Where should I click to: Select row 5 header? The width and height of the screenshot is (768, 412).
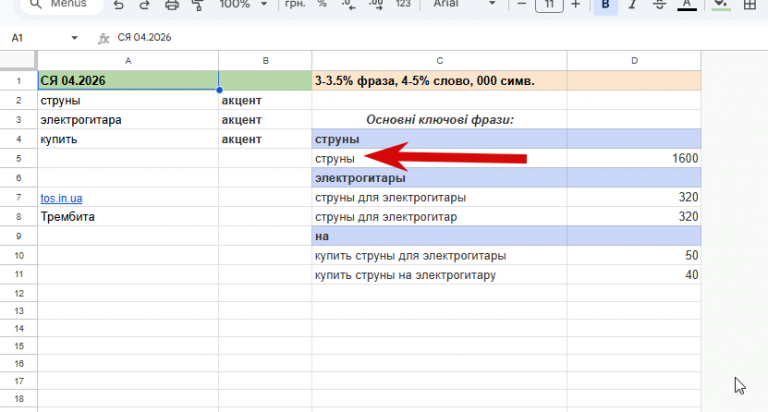(19, 158)
